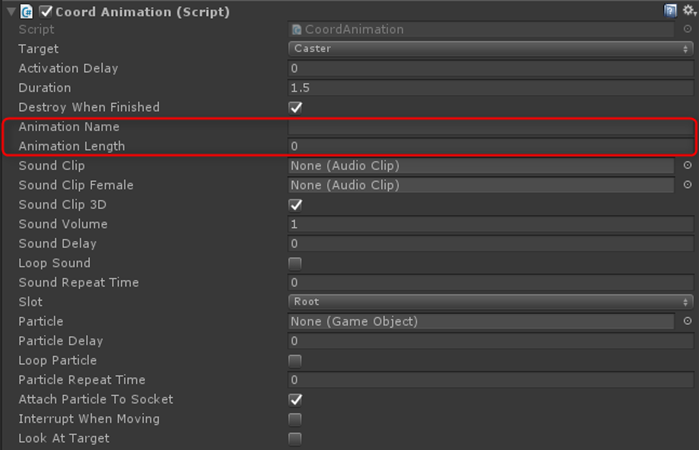This screenshot has height=450, width=699.
Task: Toggle Attach Particle To Socket checkbox
Action: pos(295,399)
